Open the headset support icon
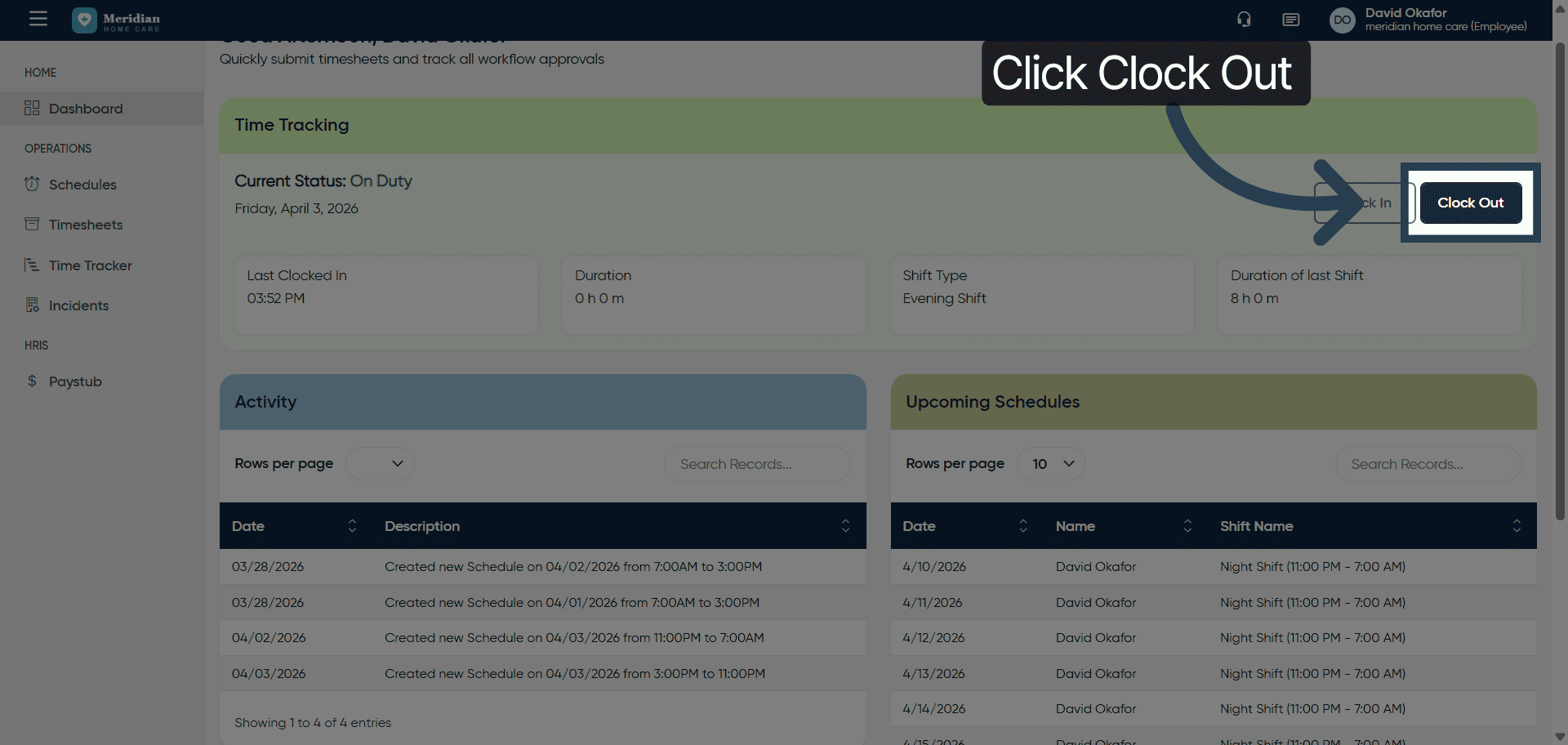This screenshot has width=1568, height=745. point(1244,20)
